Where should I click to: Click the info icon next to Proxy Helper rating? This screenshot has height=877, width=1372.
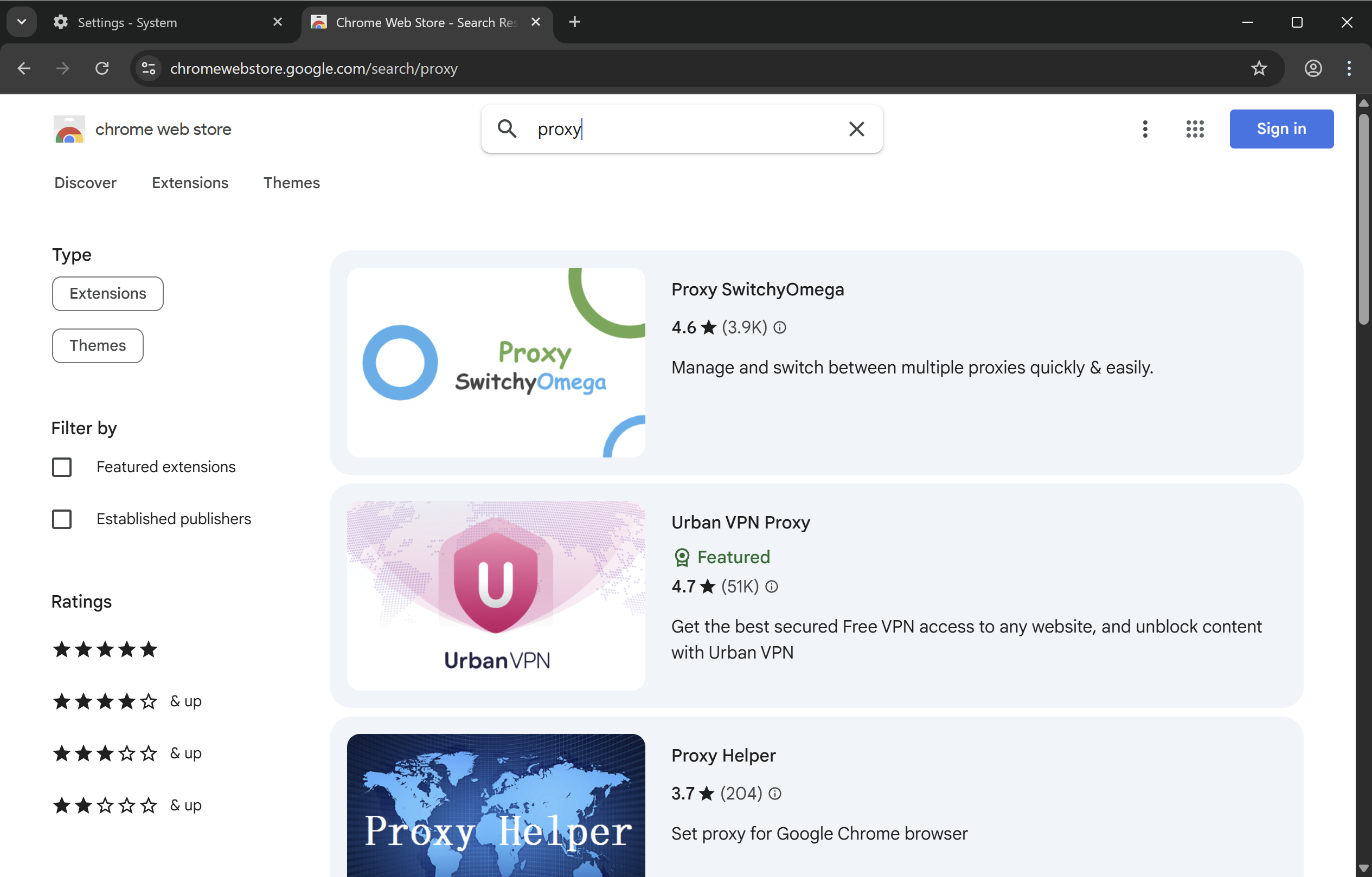[774, 794]
